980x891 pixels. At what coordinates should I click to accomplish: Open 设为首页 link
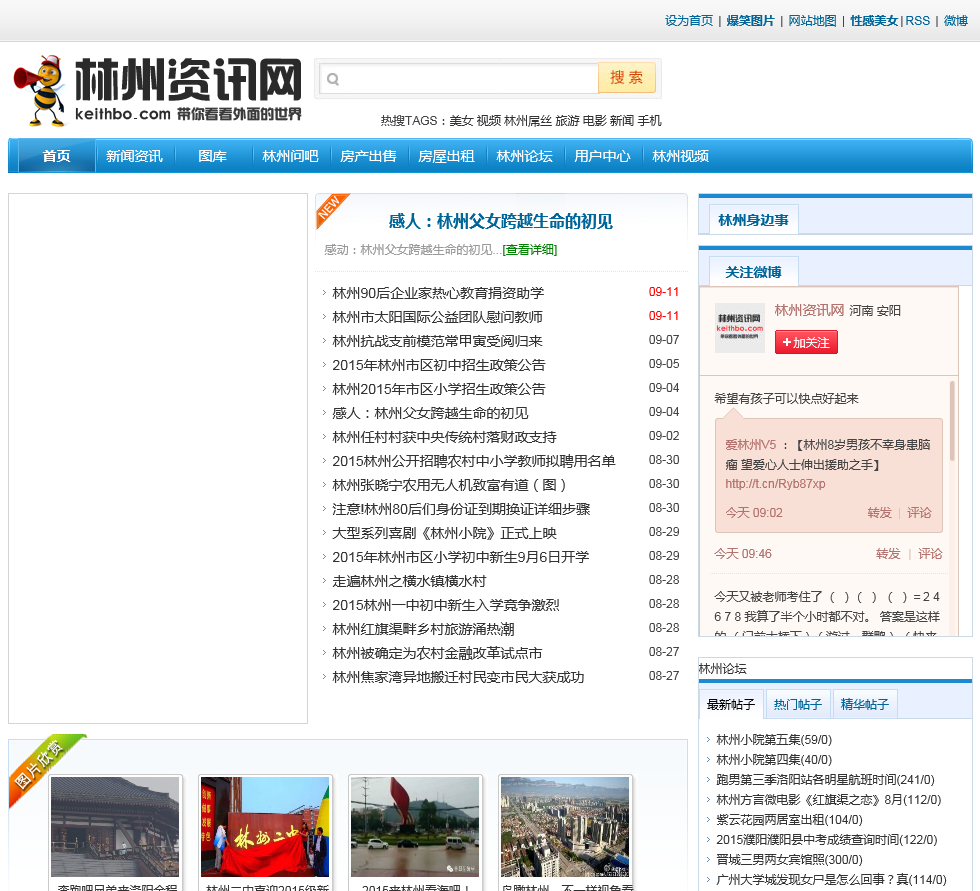[689, 21]
